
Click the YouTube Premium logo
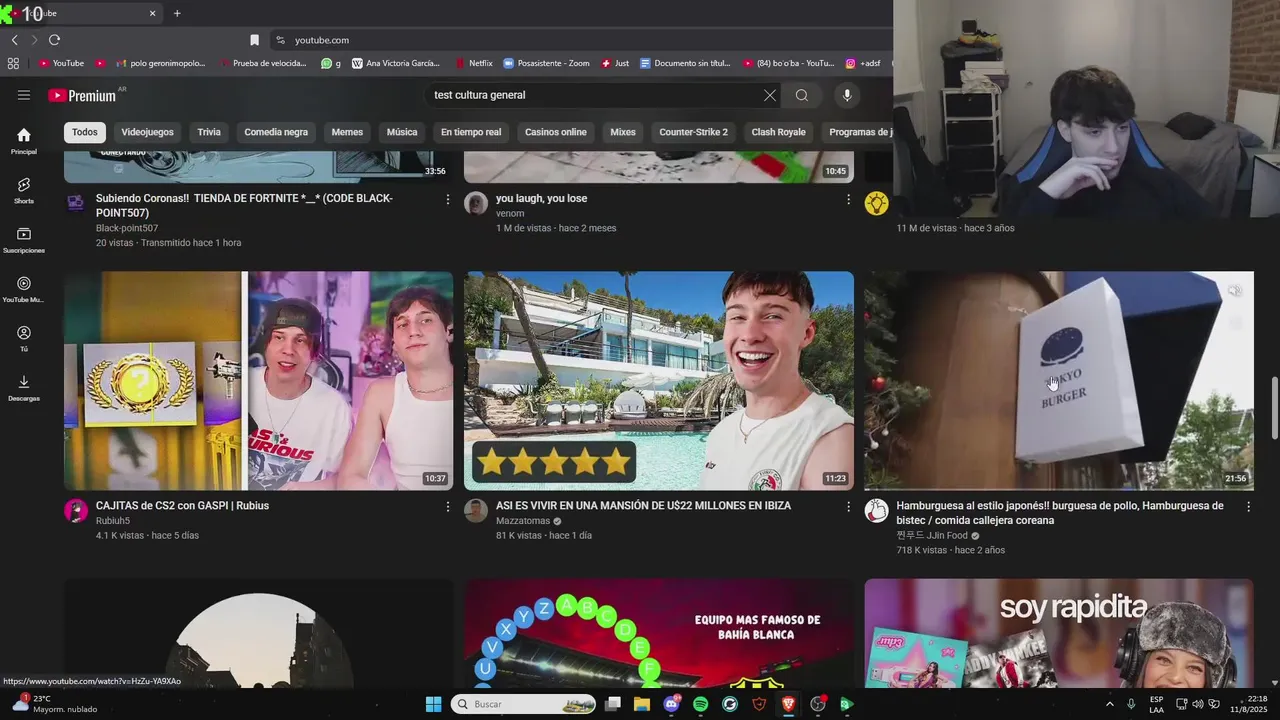click(x=82, y=96)
